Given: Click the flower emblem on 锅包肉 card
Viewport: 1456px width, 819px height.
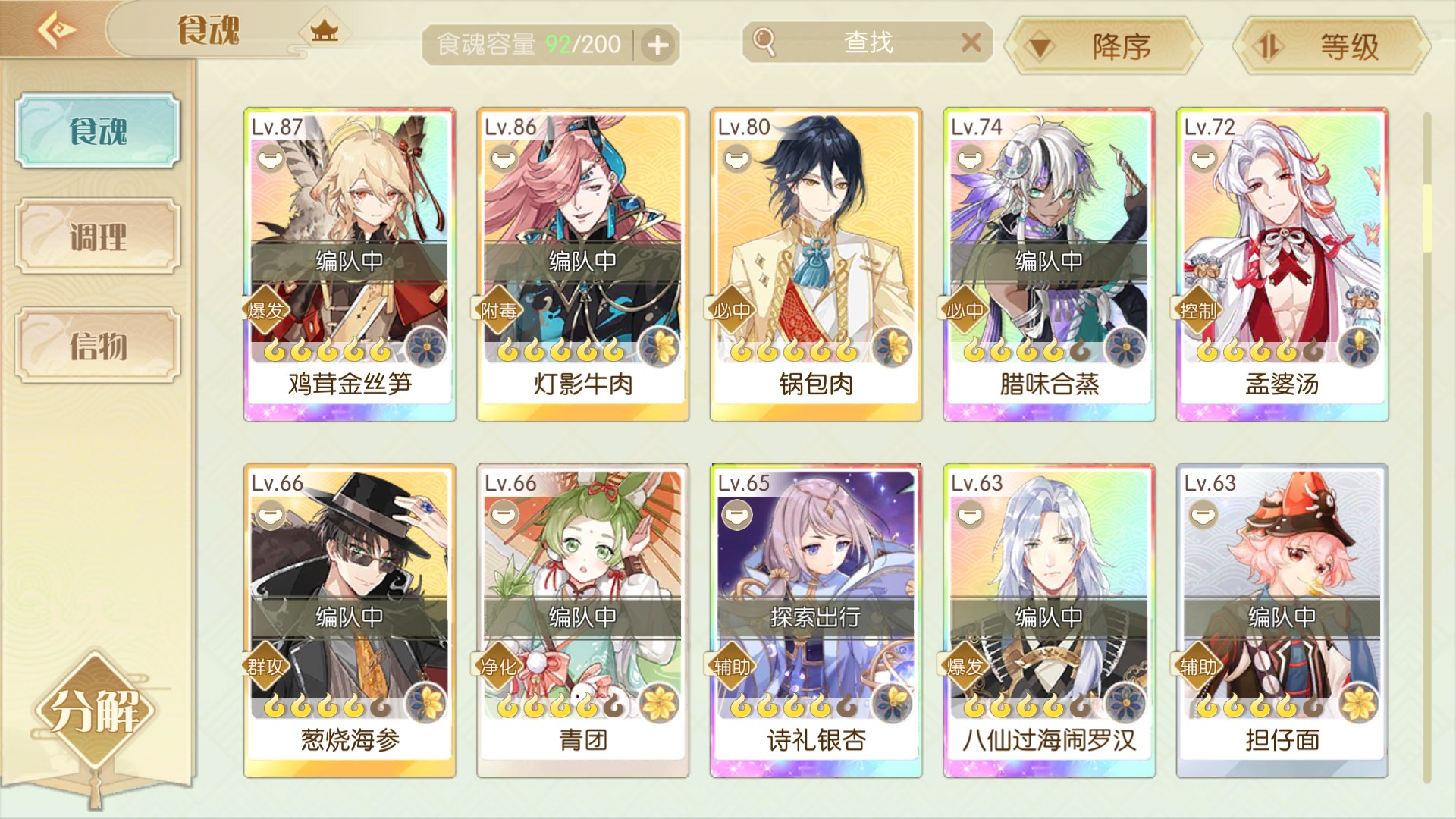Looking at the screenshot, I should pos(893,347).
